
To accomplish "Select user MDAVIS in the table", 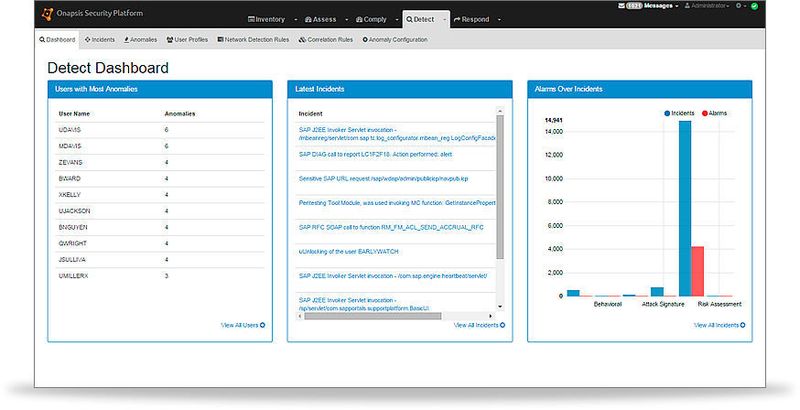I will (x=70, y=146).
